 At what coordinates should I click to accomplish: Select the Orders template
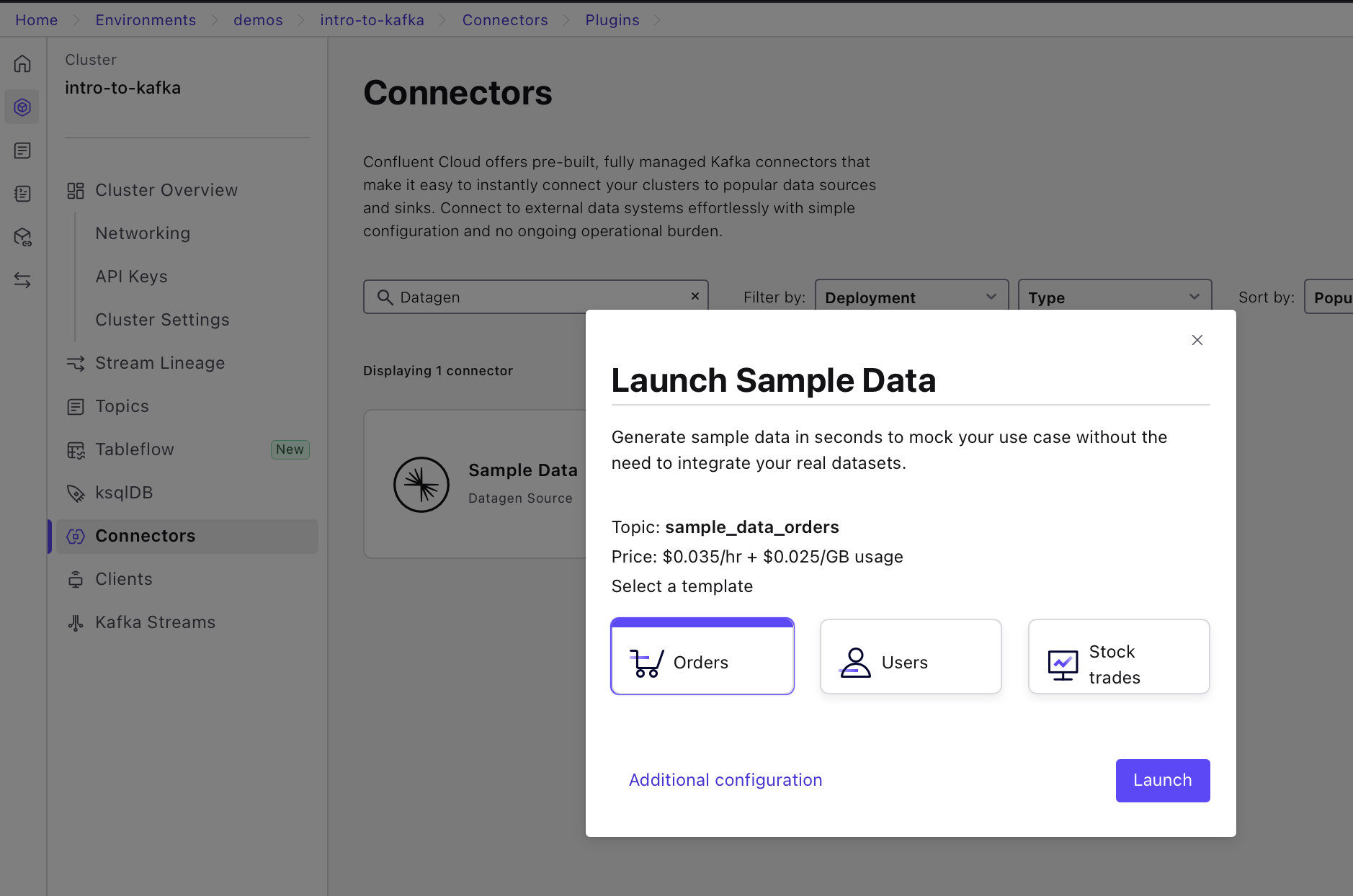coord(702,657)
